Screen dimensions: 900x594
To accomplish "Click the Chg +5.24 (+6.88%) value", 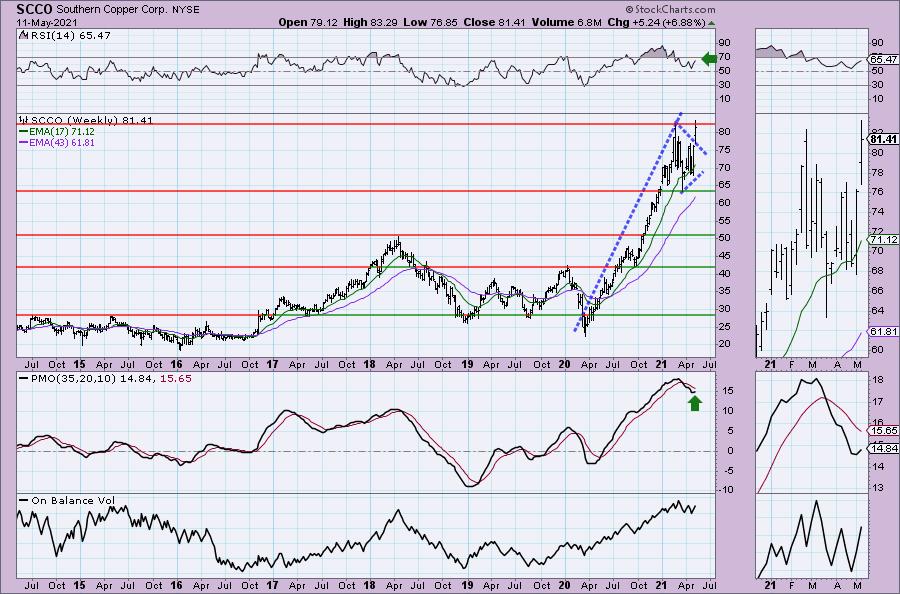I will (x=656, y=22).
